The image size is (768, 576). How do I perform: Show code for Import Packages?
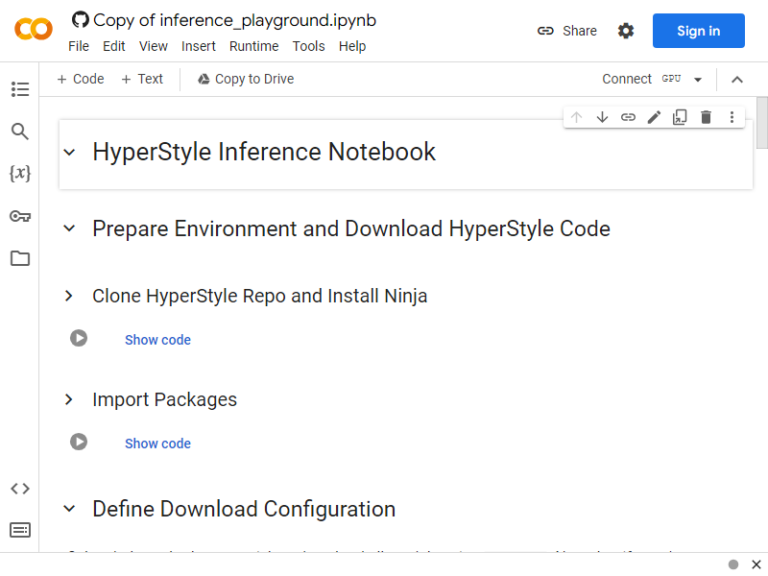point(158,443)
